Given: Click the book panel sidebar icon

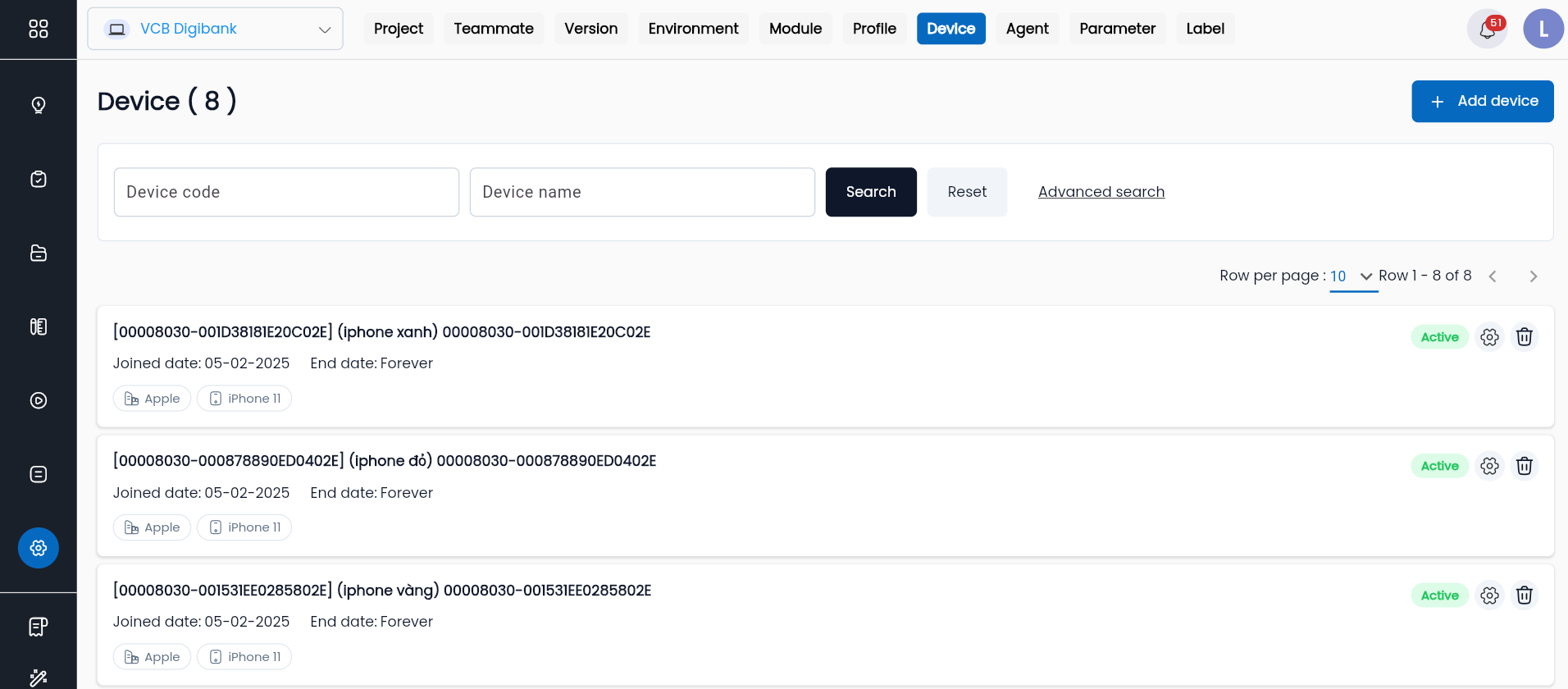Looking at the screenshot, I should (x=39, y=326).
